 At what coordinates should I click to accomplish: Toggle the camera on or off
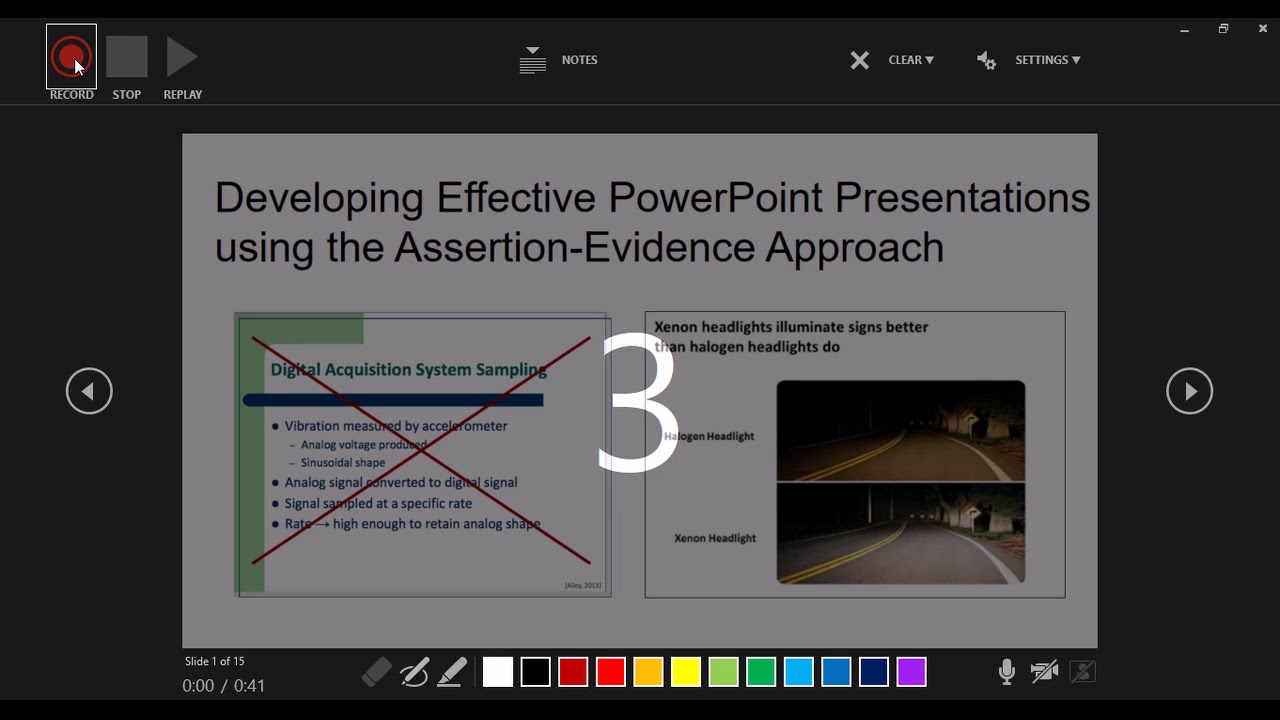[x=1045, y=672]
